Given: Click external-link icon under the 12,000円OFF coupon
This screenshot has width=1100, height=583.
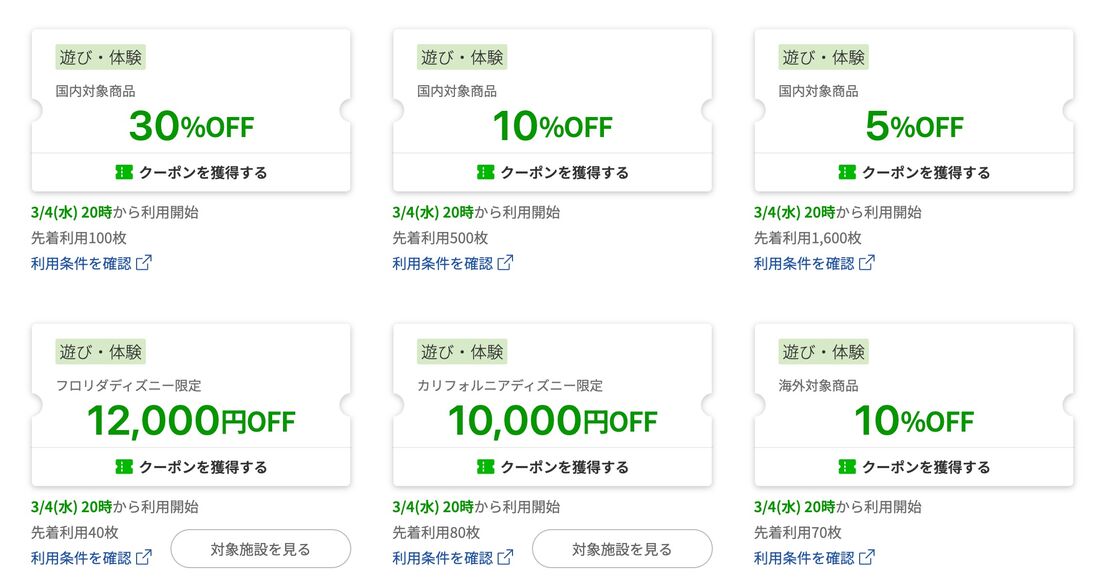Looking at the screenshot, I should (x=144, y=557).
